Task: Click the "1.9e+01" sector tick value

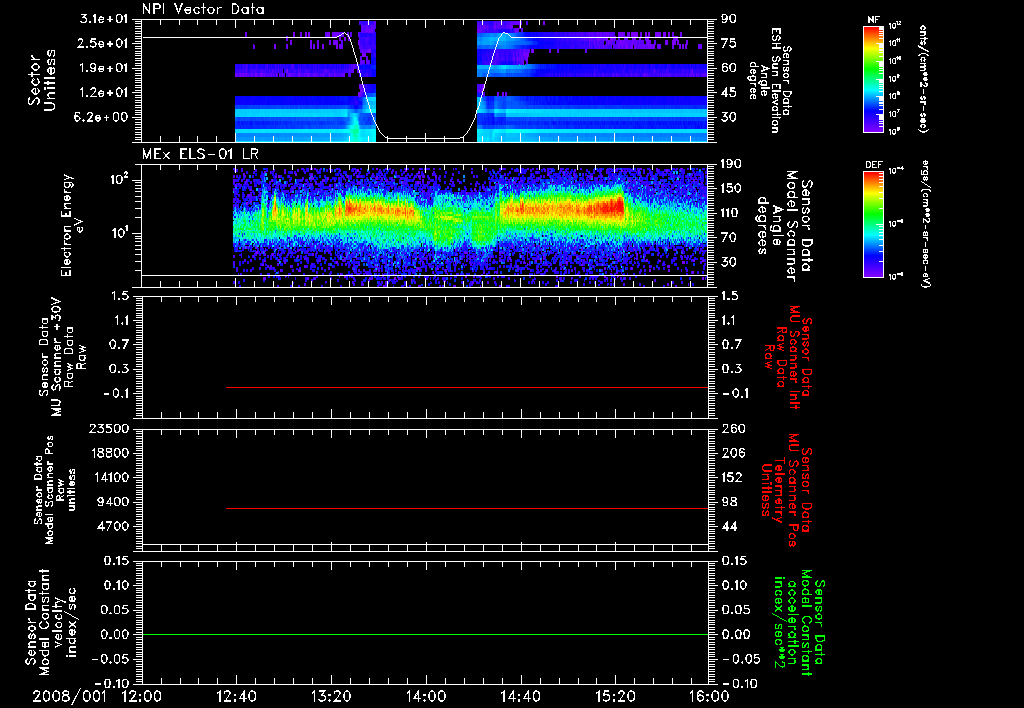Action: [104, 68]
